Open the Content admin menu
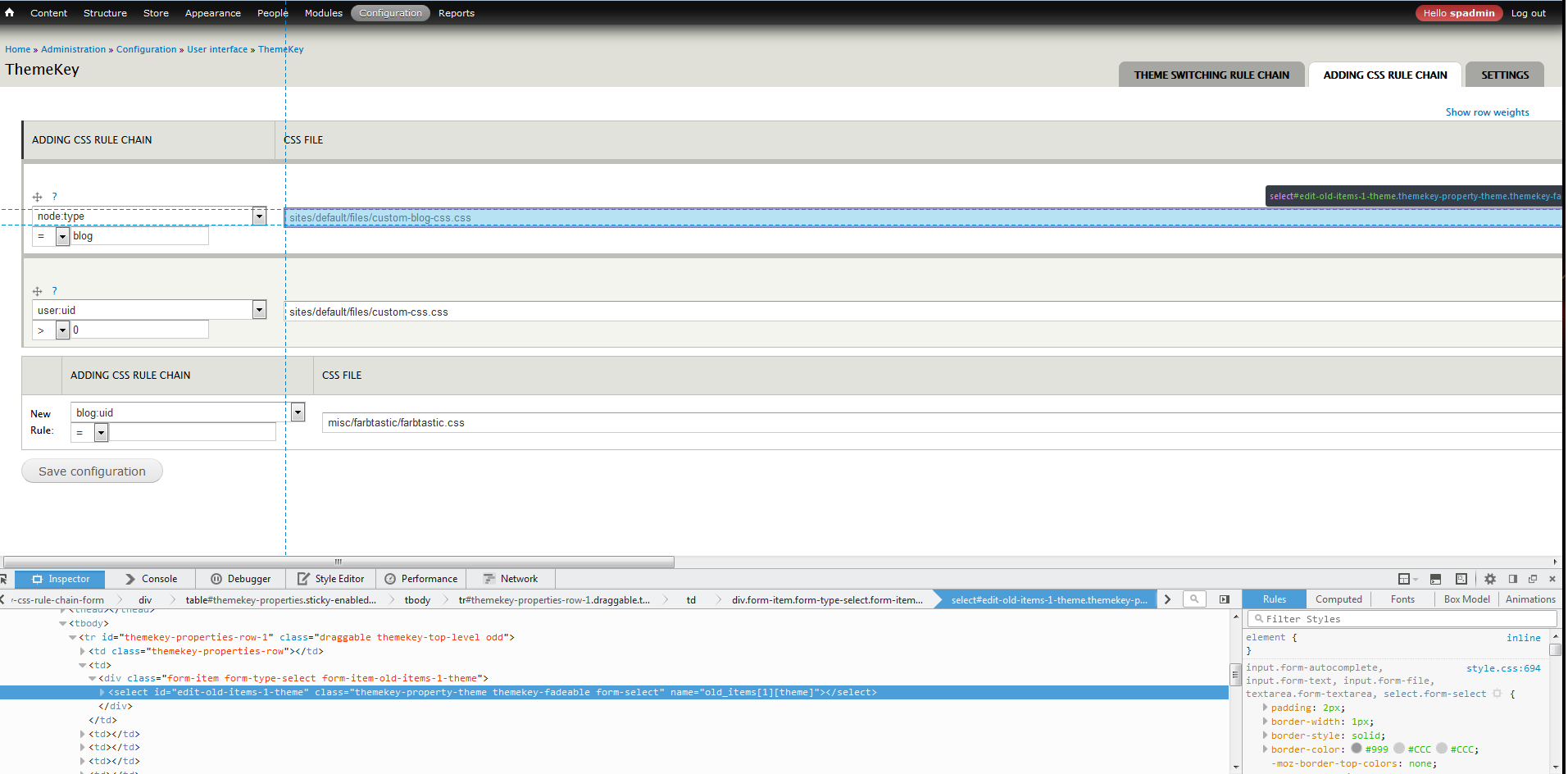The height and width of the screenshot is (774, 1568). 49,13
